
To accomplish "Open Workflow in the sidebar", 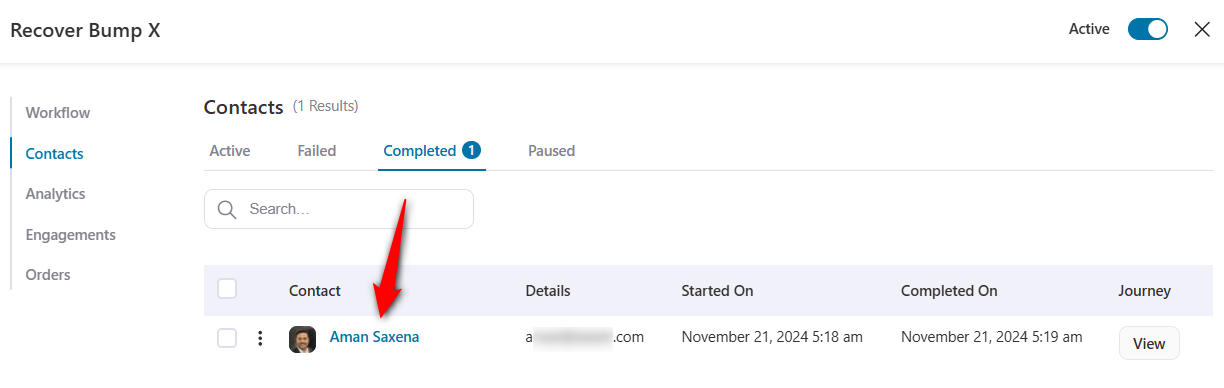I will 58,113.
